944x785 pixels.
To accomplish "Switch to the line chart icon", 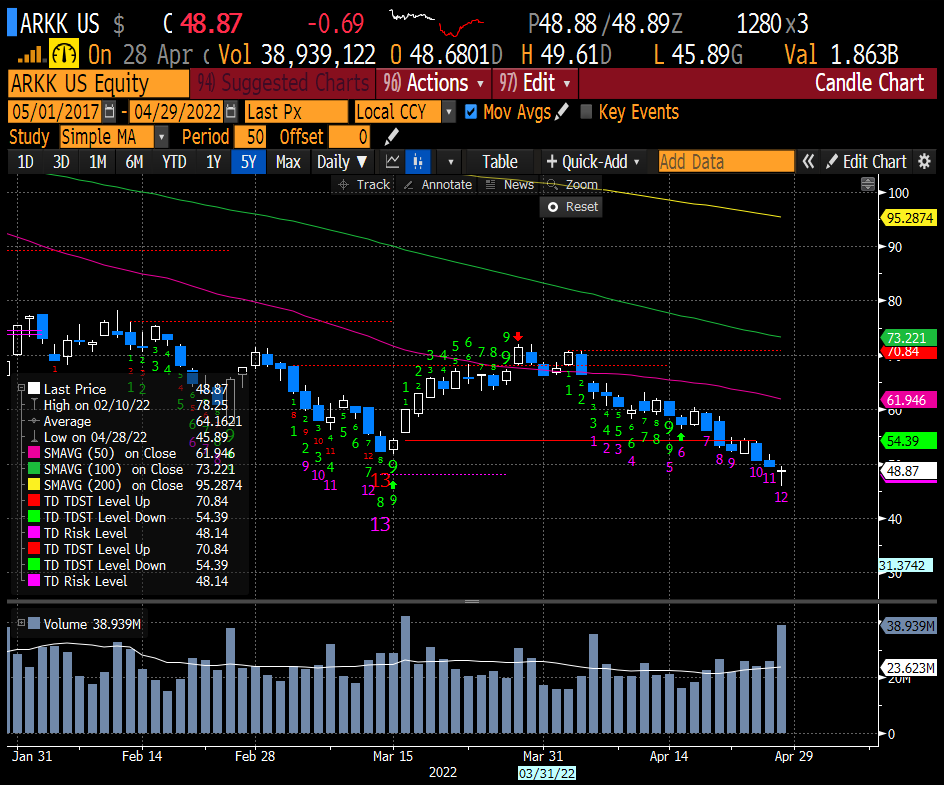I will [391, 162].
